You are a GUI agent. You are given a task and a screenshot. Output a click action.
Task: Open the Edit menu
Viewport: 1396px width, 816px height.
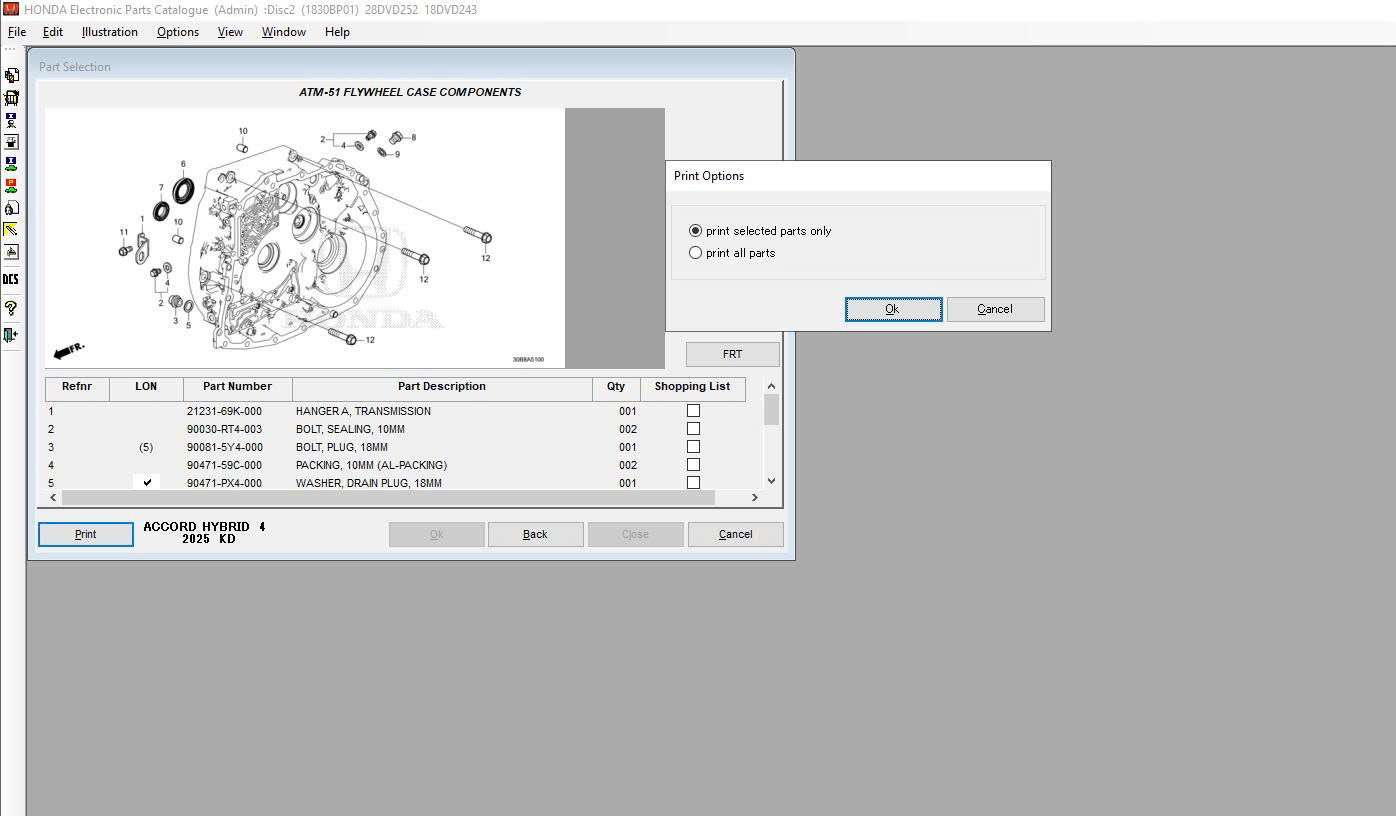tap(53, 32)
